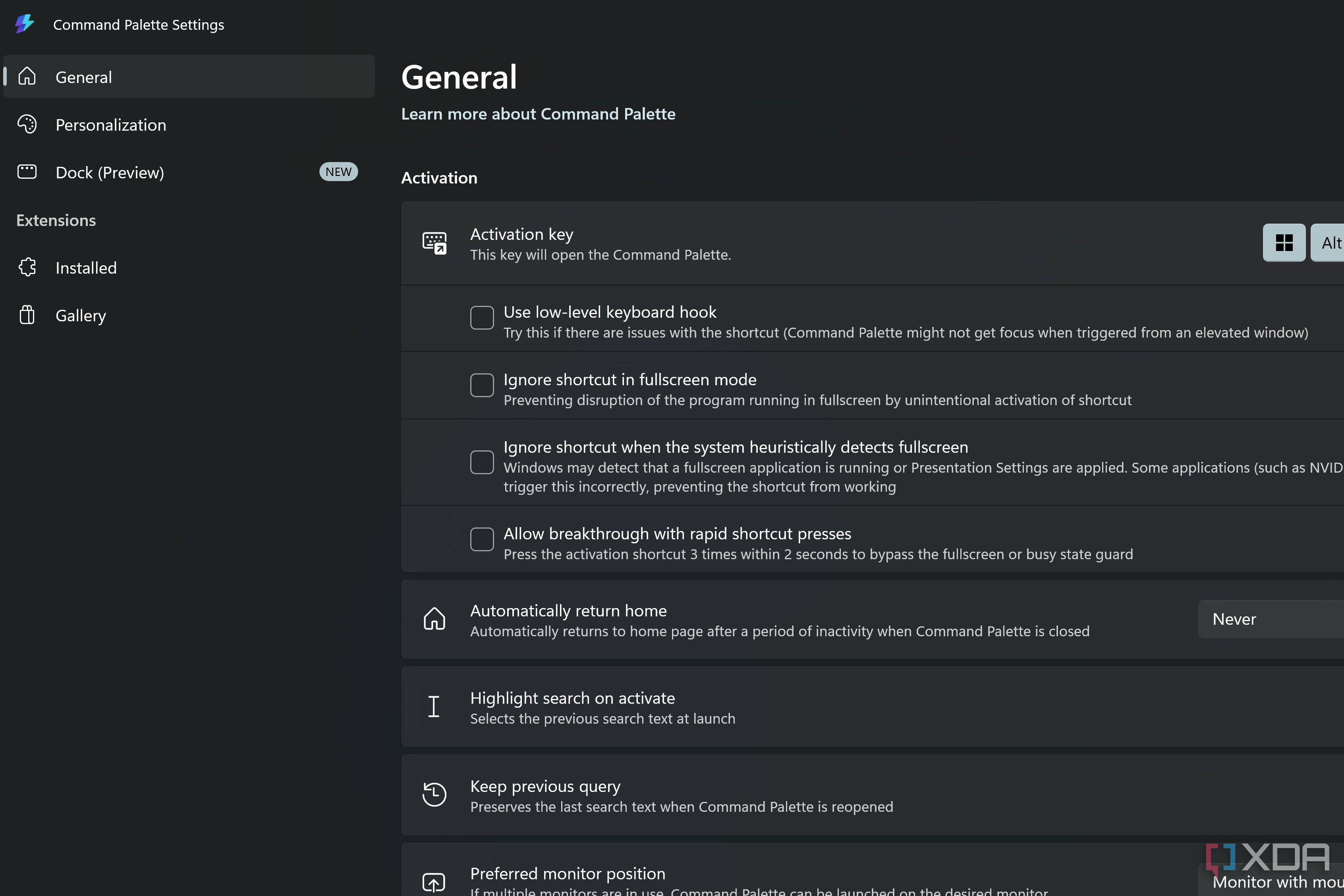The width and height of the screenshot is (1344, 896).
Task: Open the Personalization settings page
Action: click(189, 124)
